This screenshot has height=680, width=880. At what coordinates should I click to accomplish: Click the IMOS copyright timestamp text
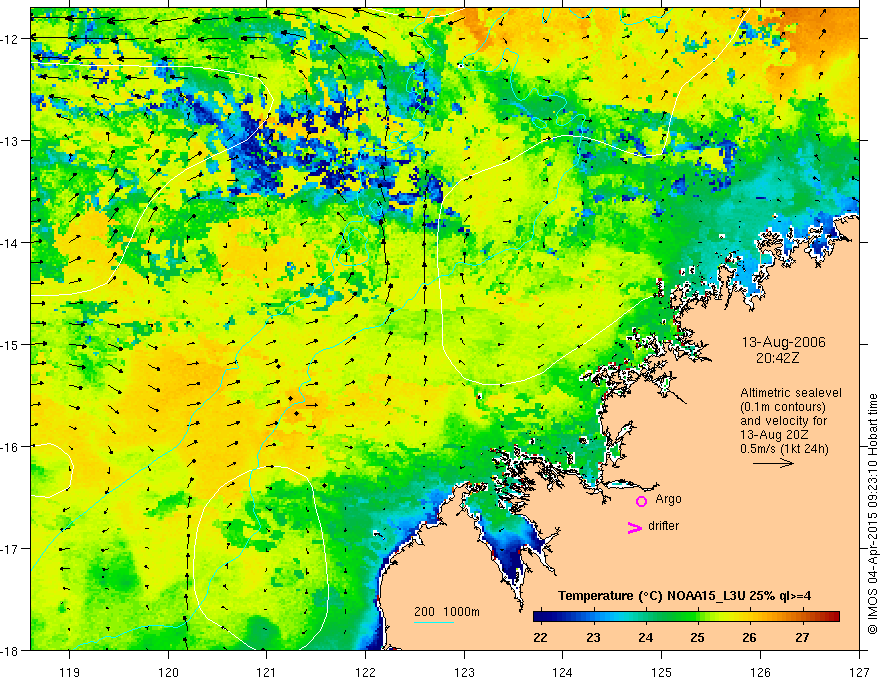tap(872, 514)
